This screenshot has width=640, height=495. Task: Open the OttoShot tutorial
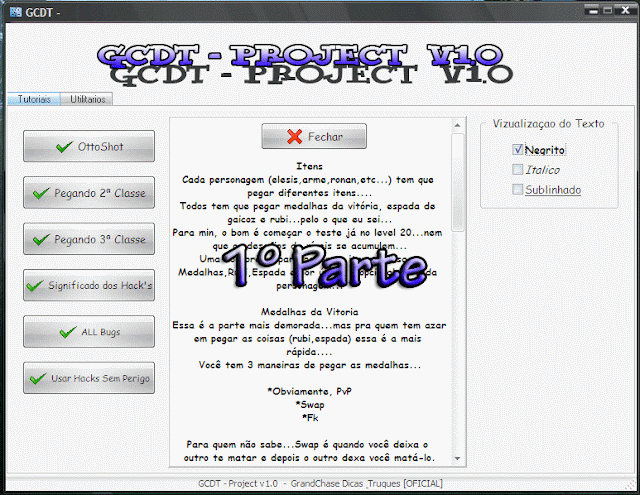[89, 146]
